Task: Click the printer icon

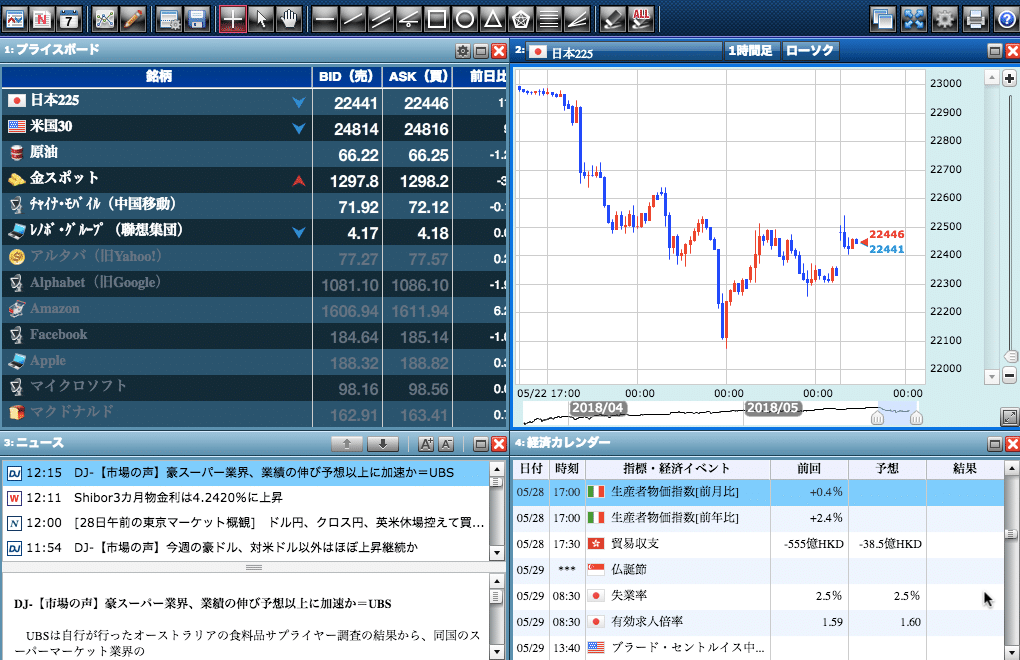Action: point(975,18)
